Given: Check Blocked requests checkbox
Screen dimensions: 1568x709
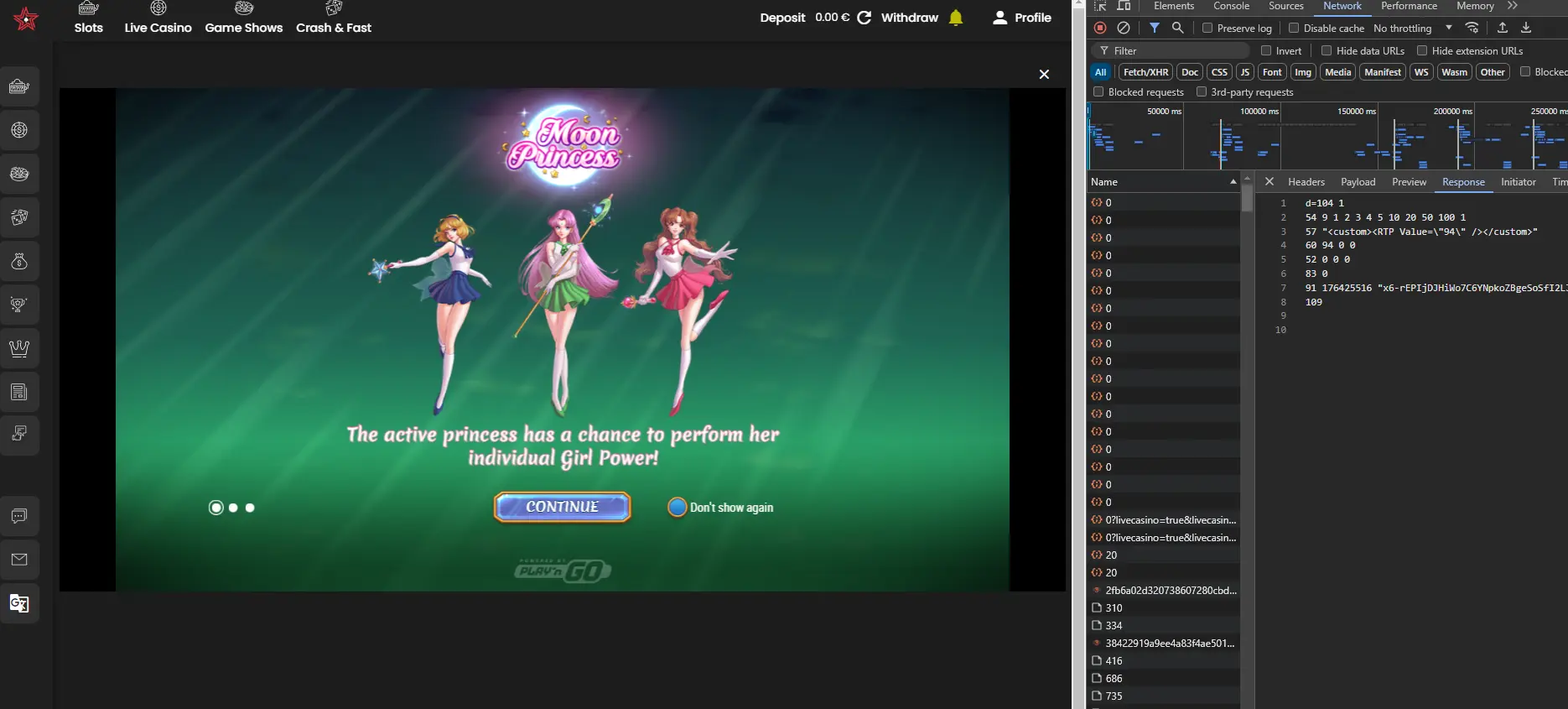Looking at the screenshot, I should click(x=1098, y=91).
